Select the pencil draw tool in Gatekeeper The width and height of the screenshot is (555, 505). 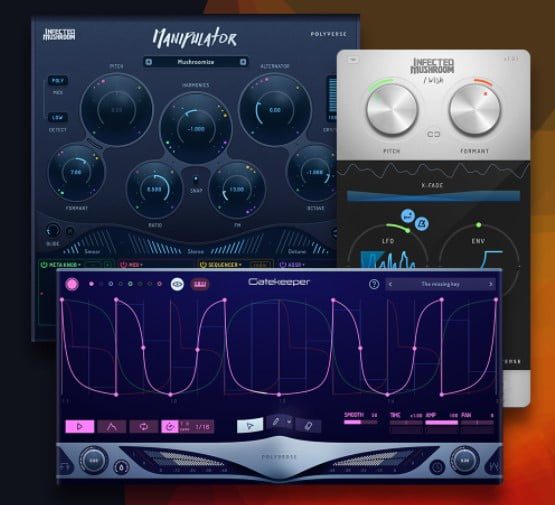pyautogui.click(x=276, y=422)
